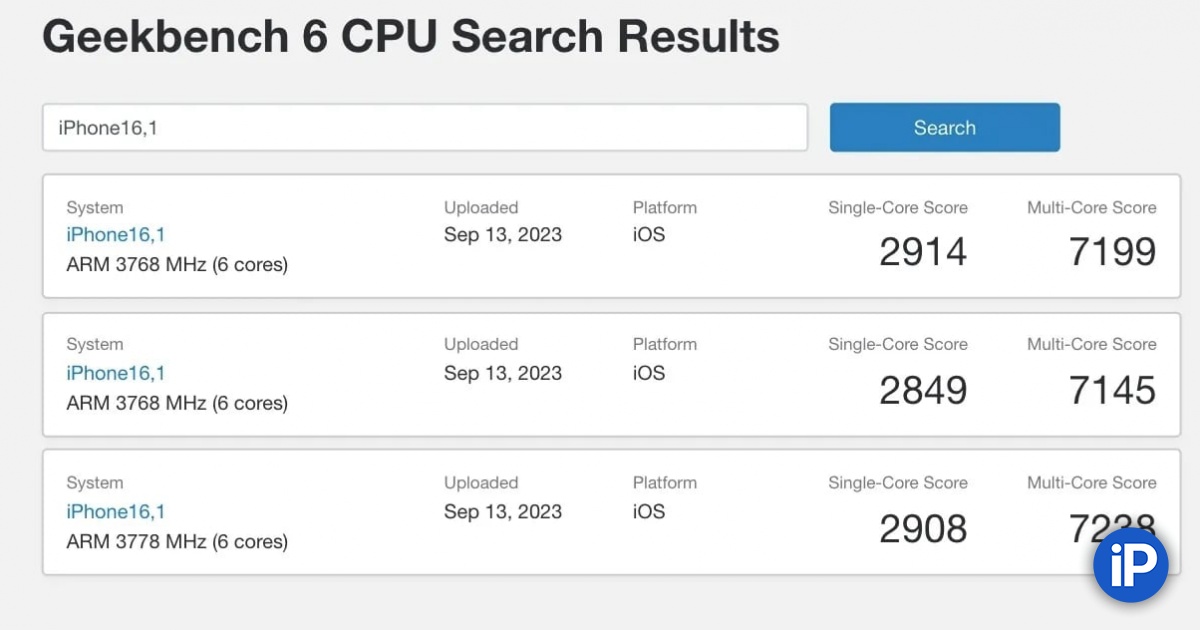Click the Uploaded label in second row
1200x630 pixels.
tap(481, 344)
